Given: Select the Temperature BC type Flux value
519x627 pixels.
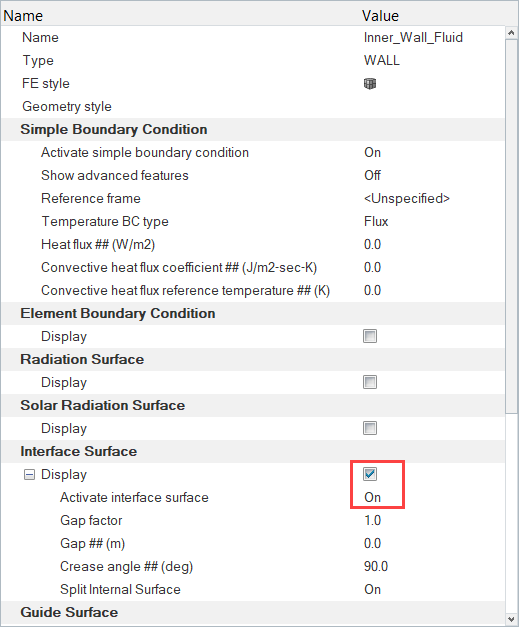Looking at the screenshot, I should point(376,222).
